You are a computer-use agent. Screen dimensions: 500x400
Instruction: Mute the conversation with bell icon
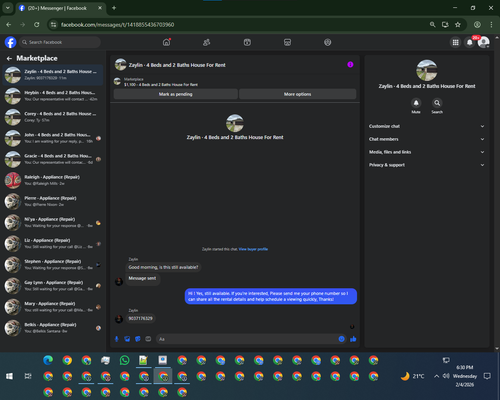click(416, 103)
